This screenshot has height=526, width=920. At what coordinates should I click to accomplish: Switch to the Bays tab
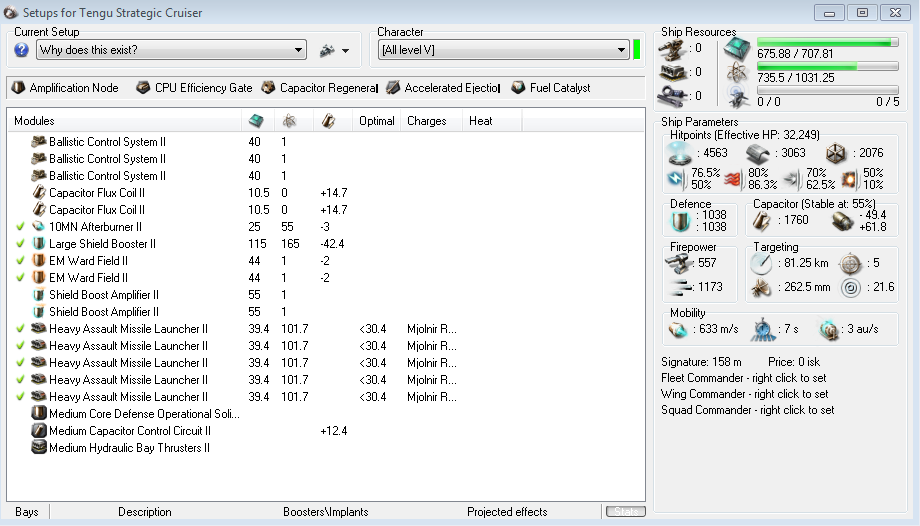pos(26,512)
